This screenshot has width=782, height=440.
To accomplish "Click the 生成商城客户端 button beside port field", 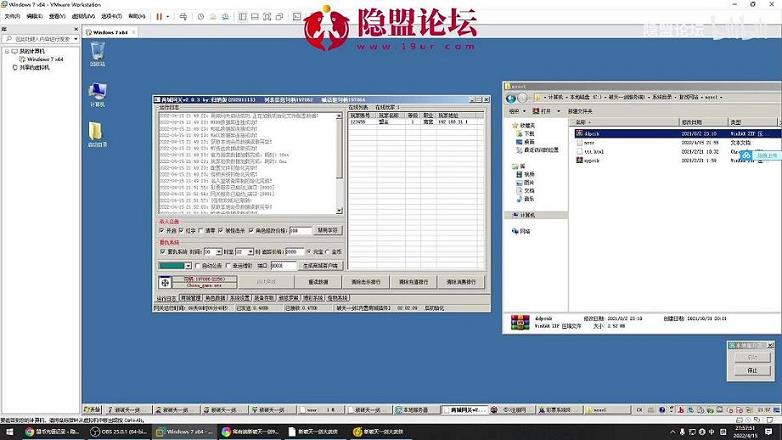I will (321, 266).
